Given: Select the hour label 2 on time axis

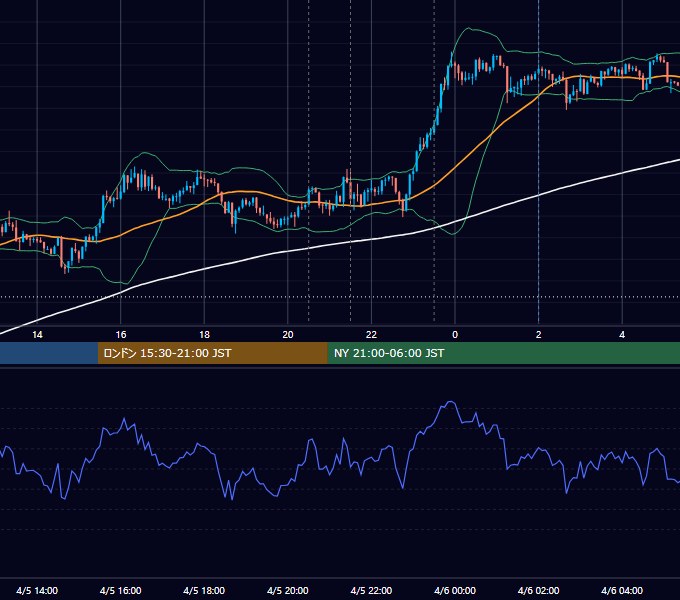Looking at the screenshot, I should (539, 335).
